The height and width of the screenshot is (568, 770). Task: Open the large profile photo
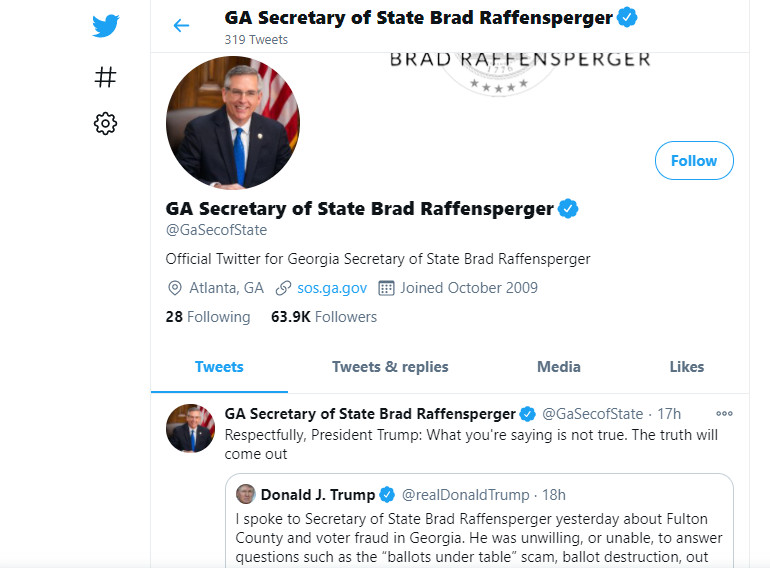[x=233, y=122]
